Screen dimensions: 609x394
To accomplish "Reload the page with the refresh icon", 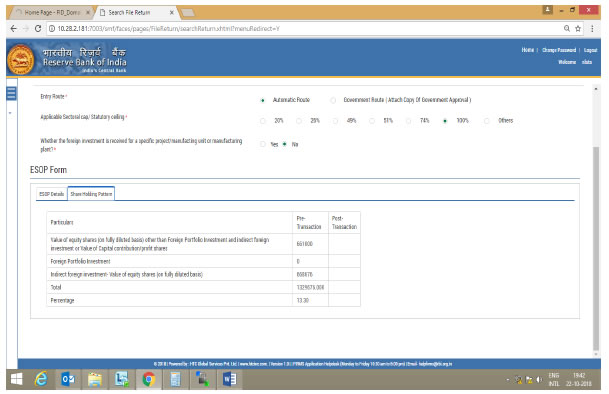I will [38, 28].
